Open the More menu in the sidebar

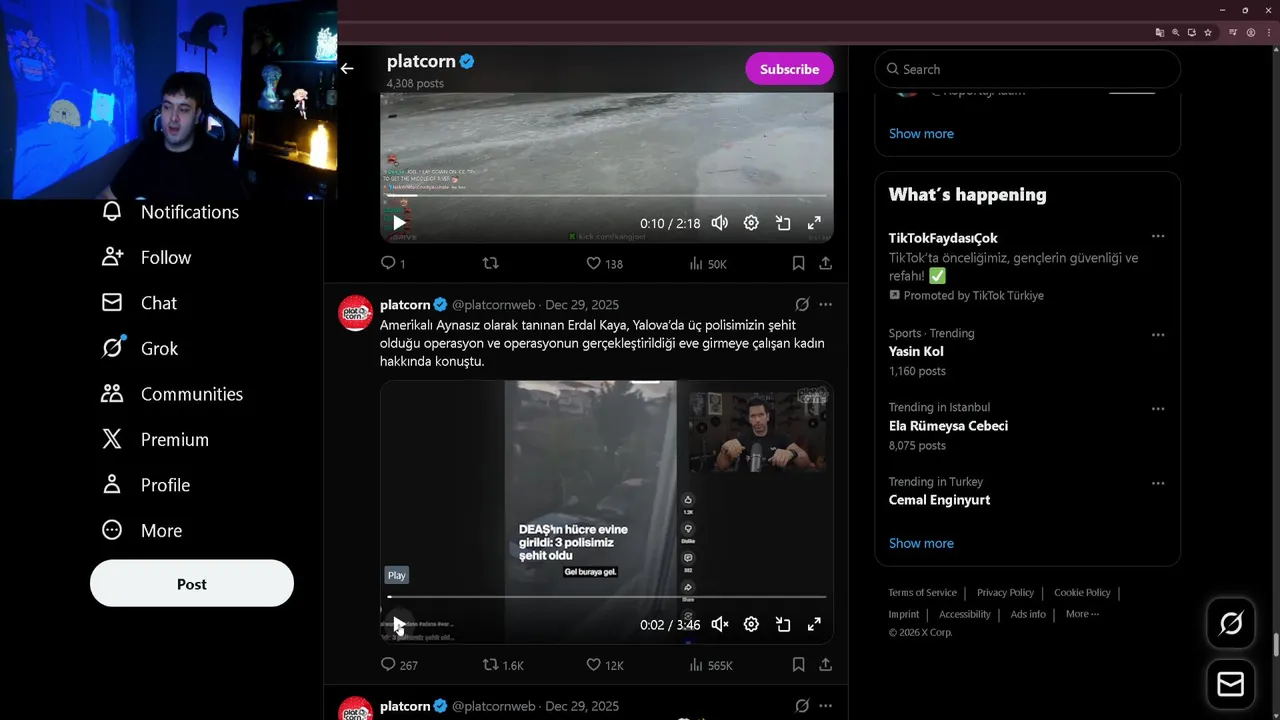141,530
